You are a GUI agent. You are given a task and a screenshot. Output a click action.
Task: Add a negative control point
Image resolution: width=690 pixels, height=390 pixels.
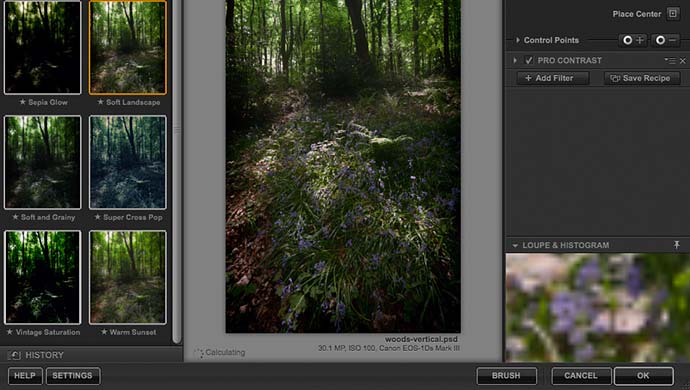(665, 40)
